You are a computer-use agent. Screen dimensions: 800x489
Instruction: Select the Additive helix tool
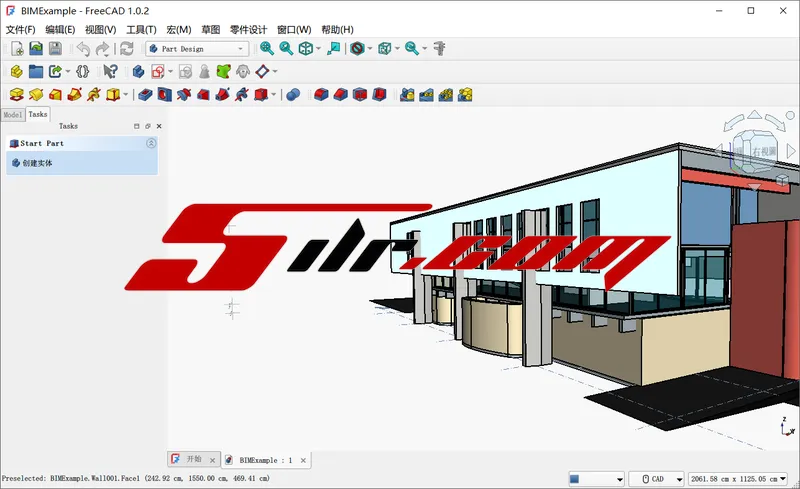tap(94, 94)
